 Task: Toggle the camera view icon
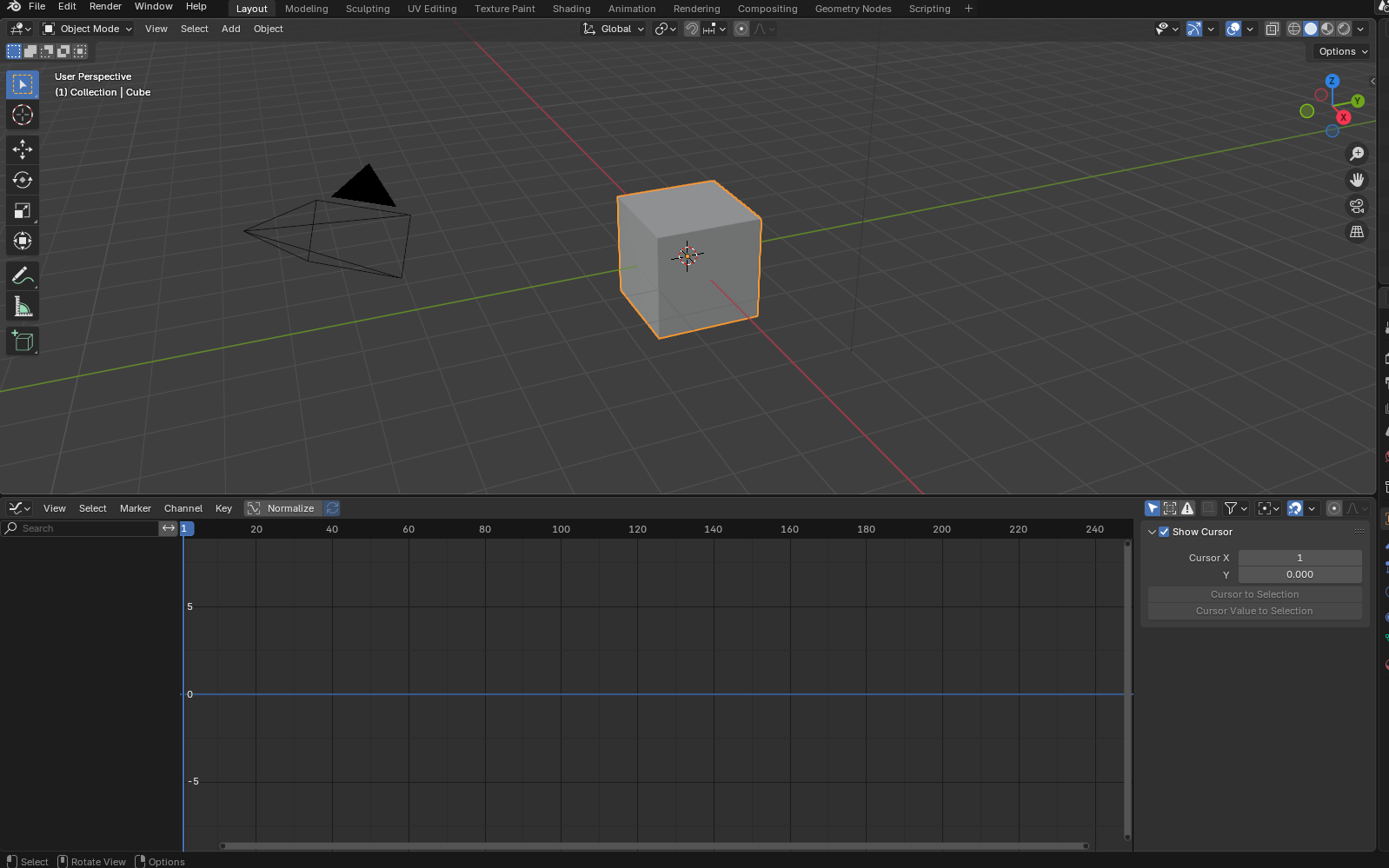tap(1357, 206)
